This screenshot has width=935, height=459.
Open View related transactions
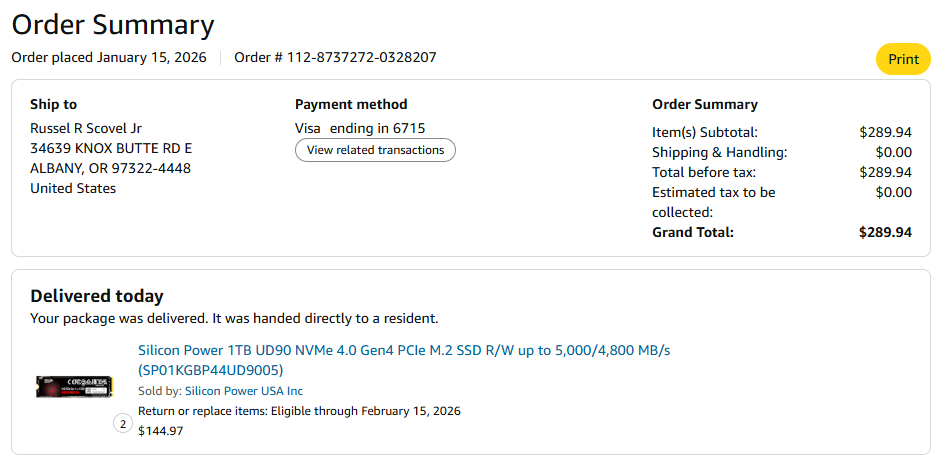pos(375,150)
